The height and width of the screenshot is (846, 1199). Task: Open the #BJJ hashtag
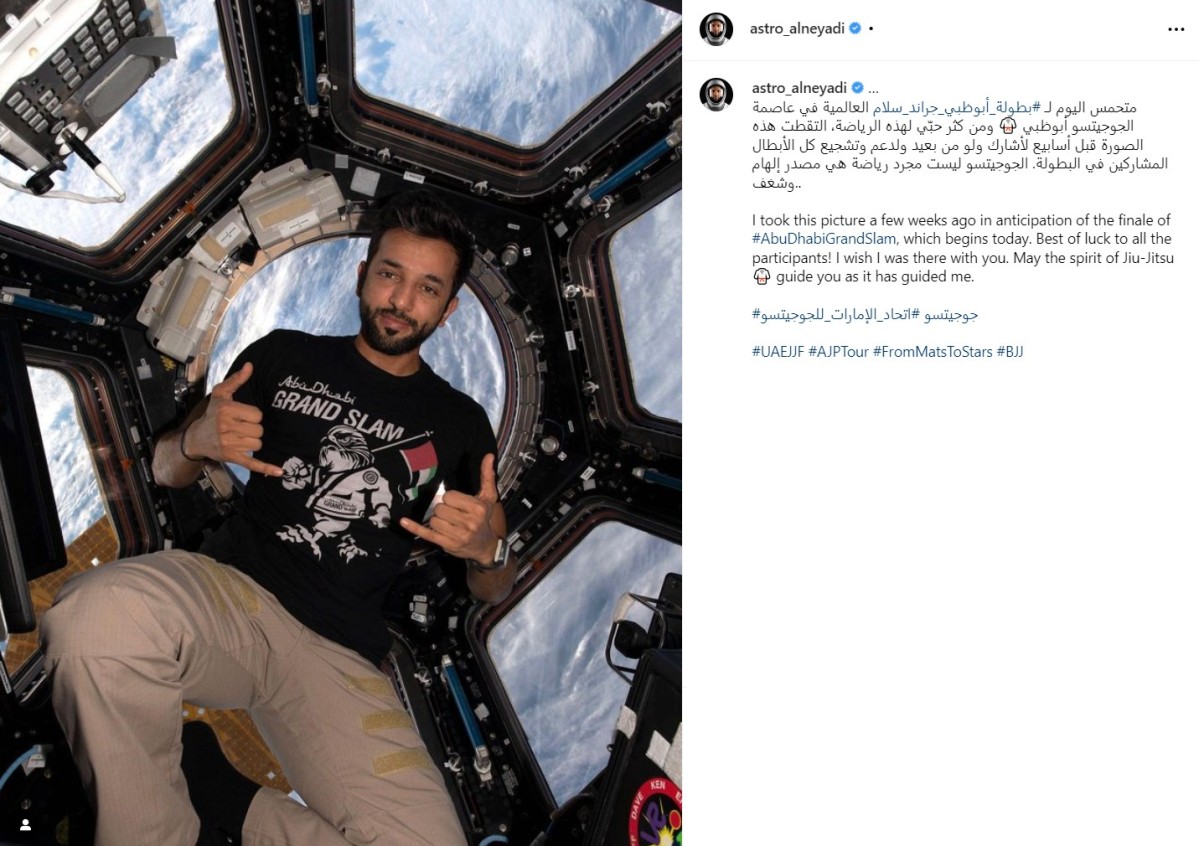coord(1009,352)
